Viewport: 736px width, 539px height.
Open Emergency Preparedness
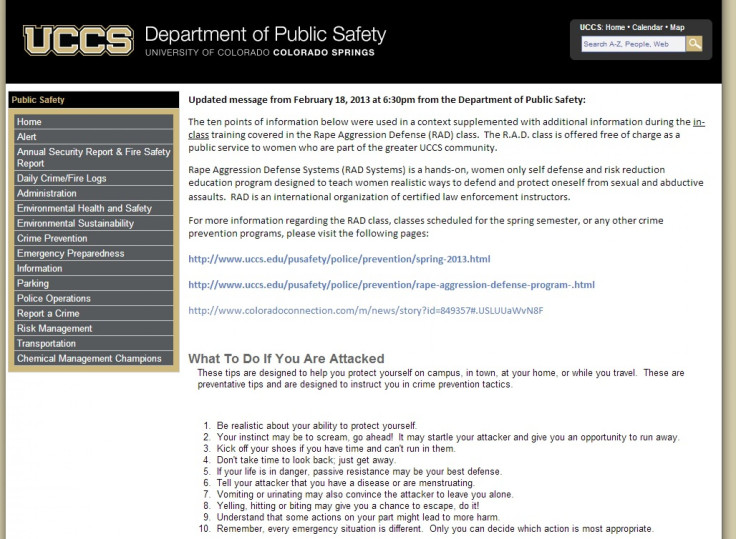pos(93,254)
